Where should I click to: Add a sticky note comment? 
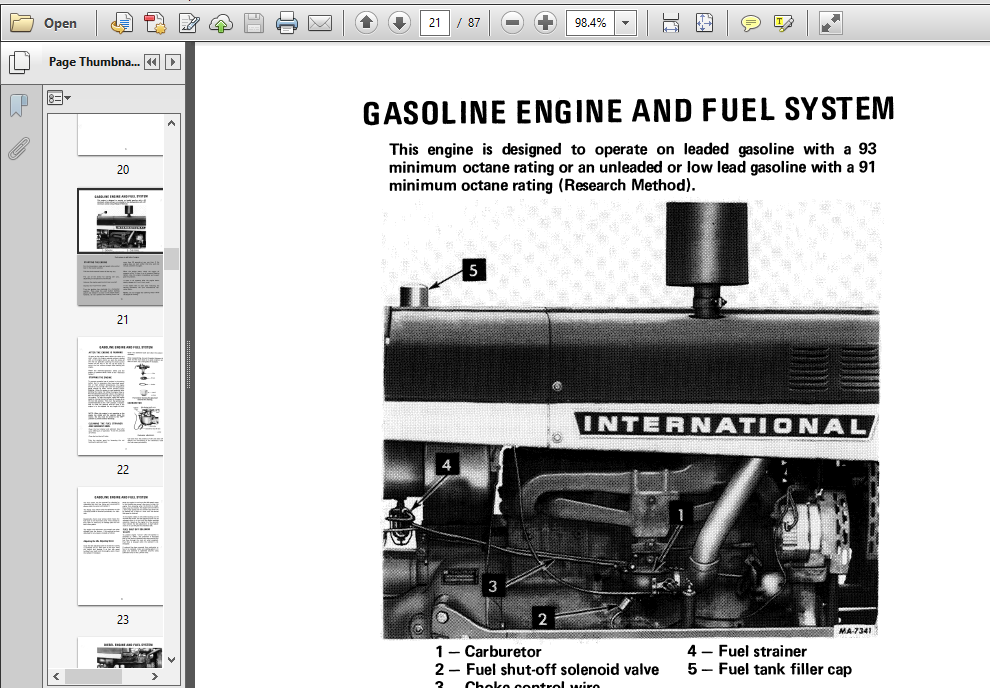pyautogui.click(x=750, y=24)
